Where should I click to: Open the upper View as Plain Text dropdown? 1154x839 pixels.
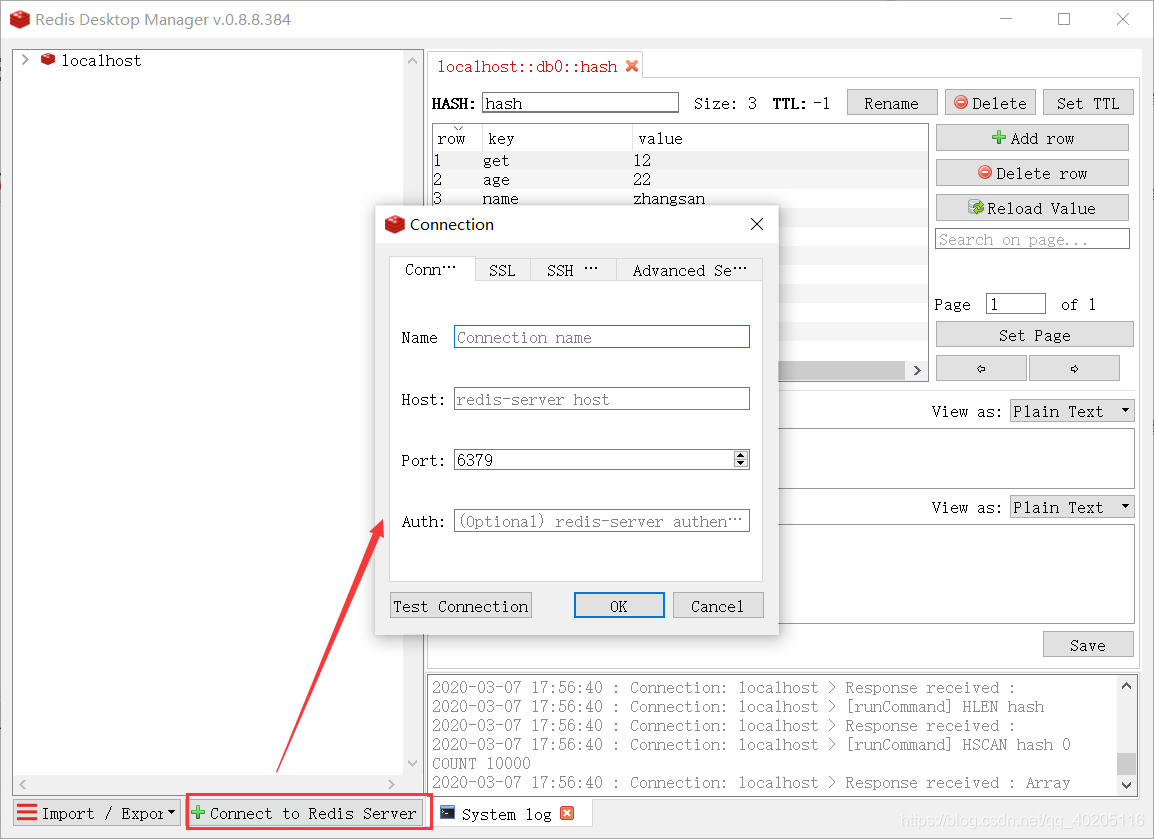point(1071,411)
